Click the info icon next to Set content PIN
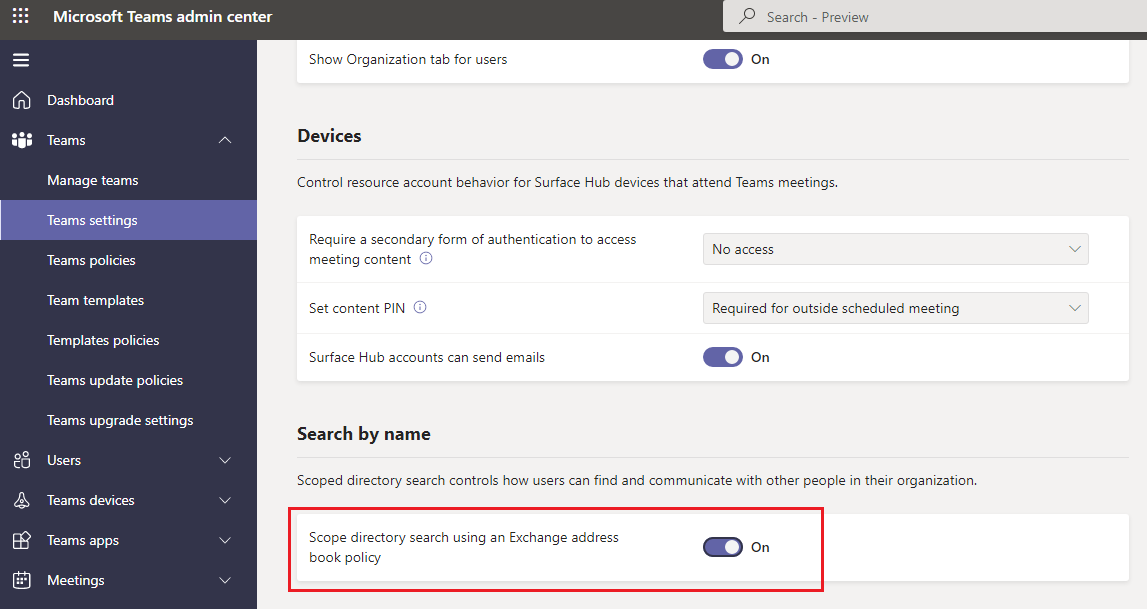This screenshot has height=609, width=1147. coord(420,307)
